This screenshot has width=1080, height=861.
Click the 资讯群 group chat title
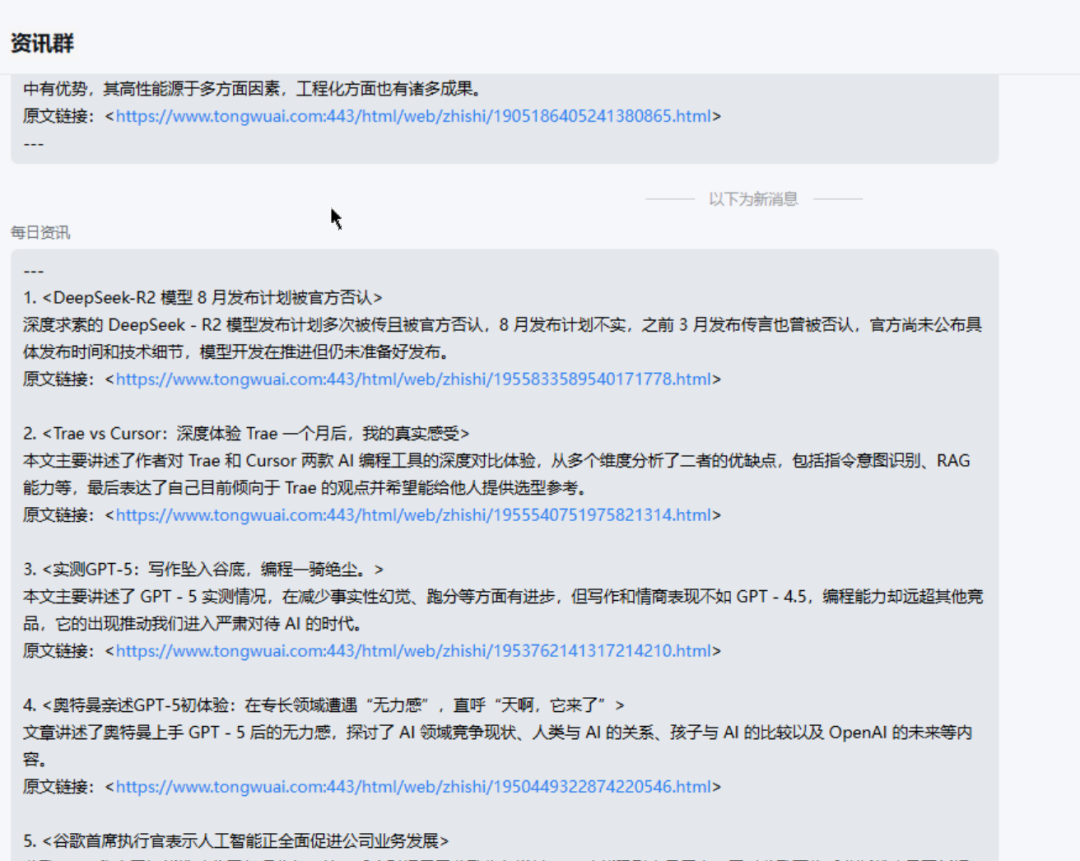42,43
